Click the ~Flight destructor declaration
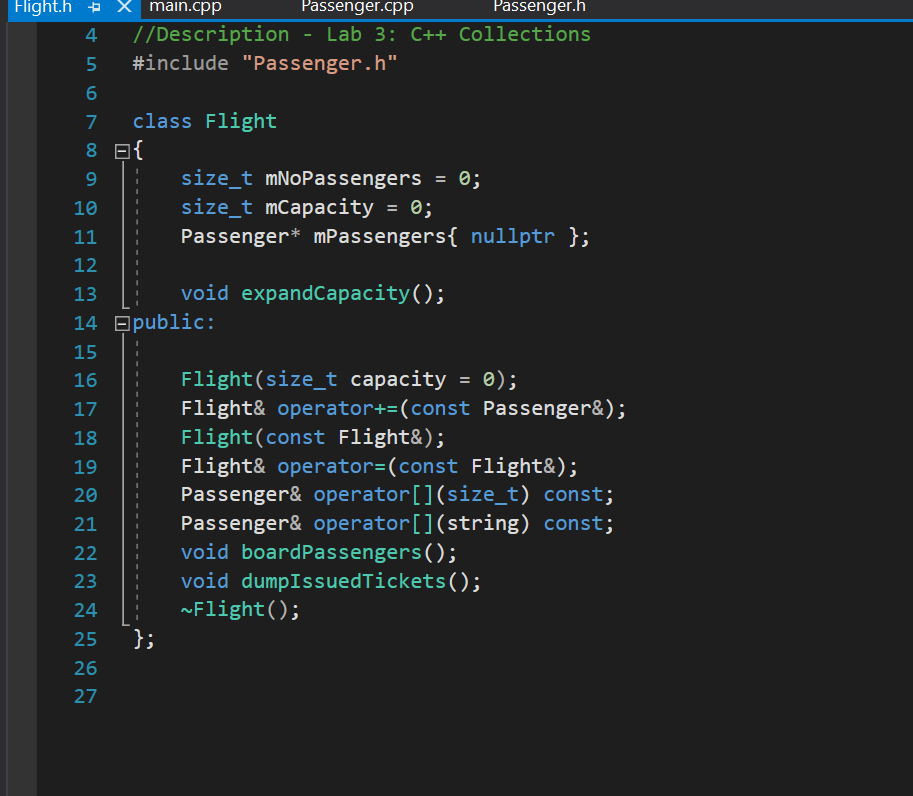913x796 pixels. click(x=240, y=610)
